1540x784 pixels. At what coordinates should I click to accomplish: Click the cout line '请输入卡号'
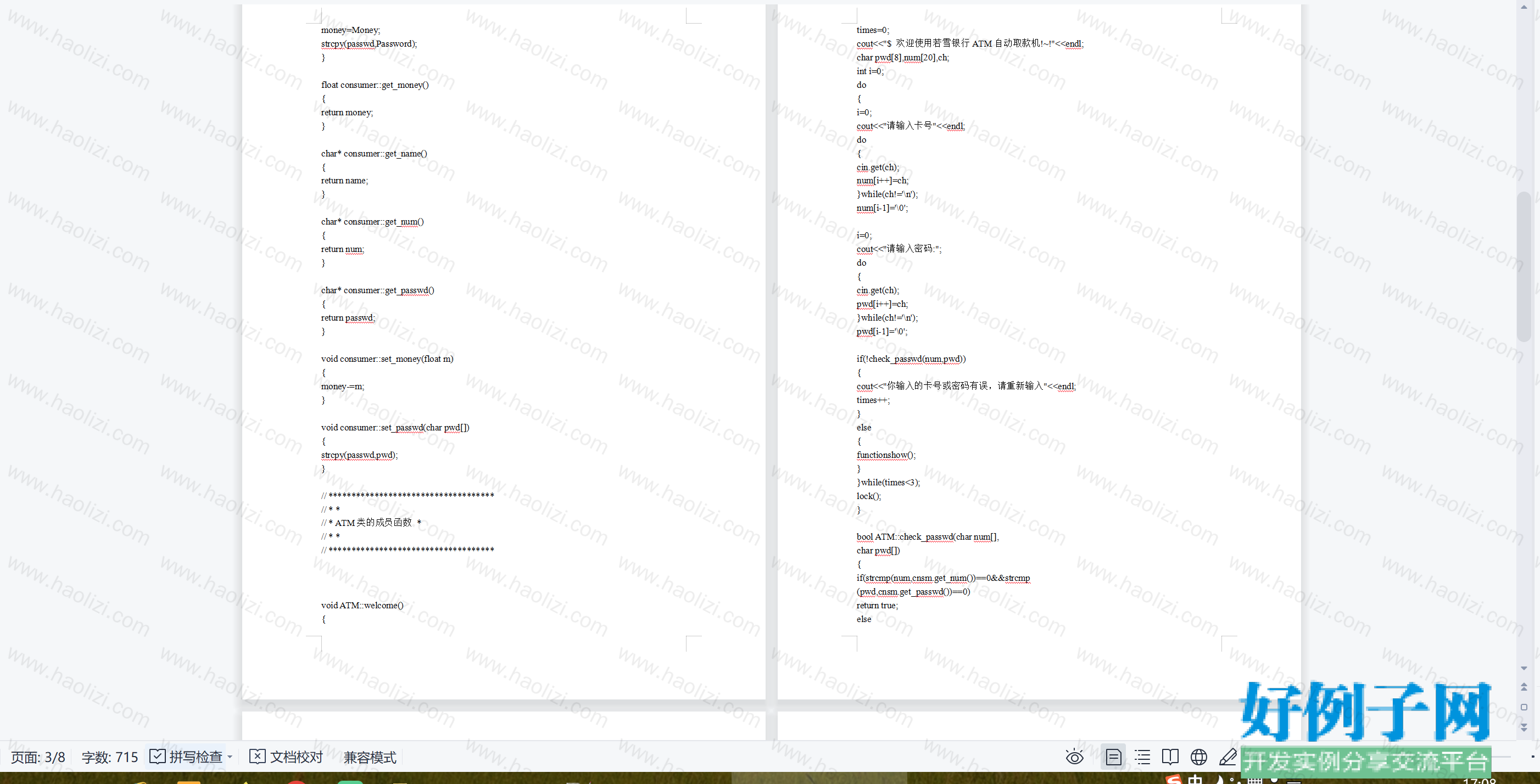[x=911, y=126]
